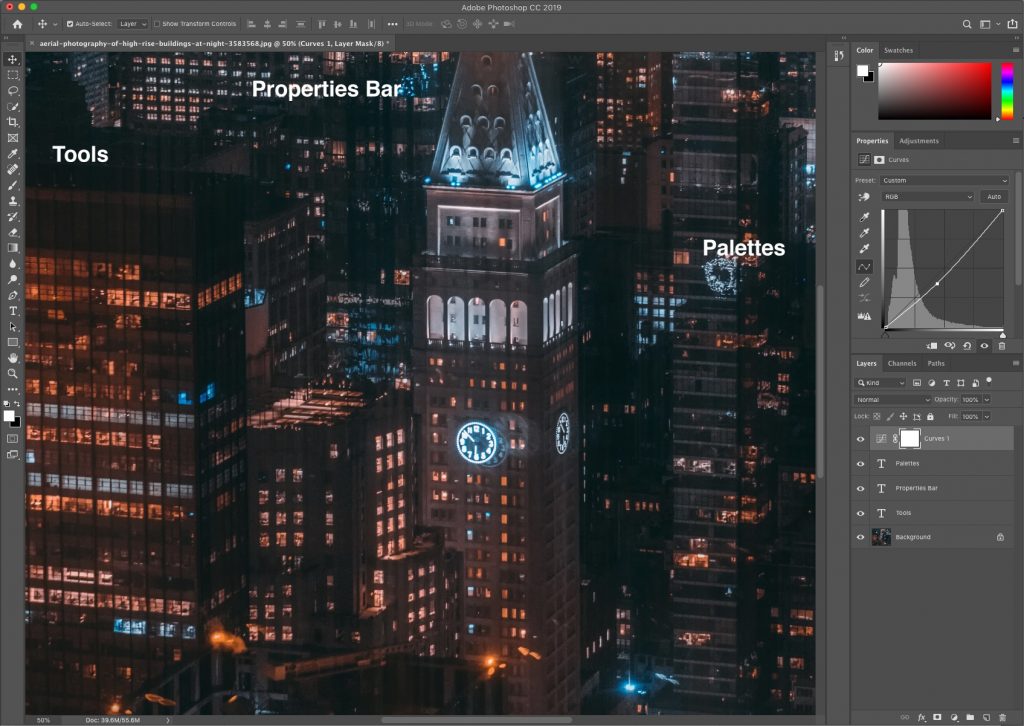Hide the Palettes text layer
Screen dimensions: 1024x726
860,464
